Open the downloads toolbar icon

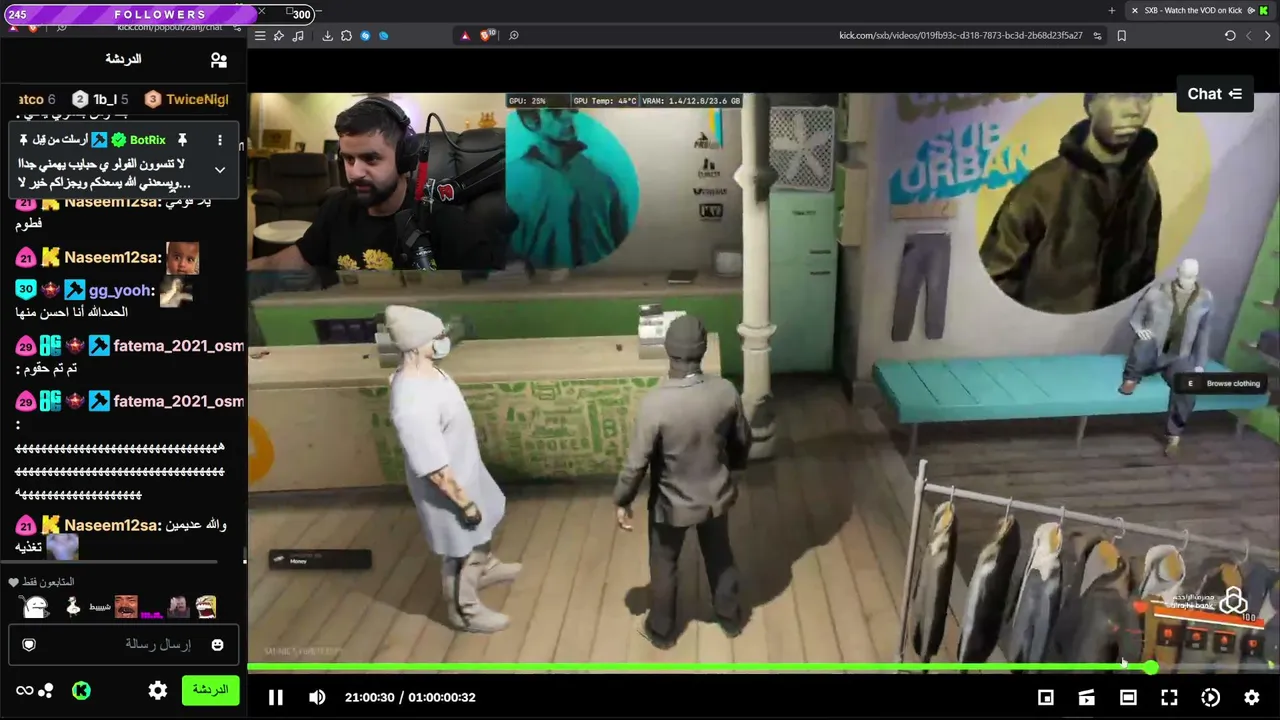(x=327, y=36)
